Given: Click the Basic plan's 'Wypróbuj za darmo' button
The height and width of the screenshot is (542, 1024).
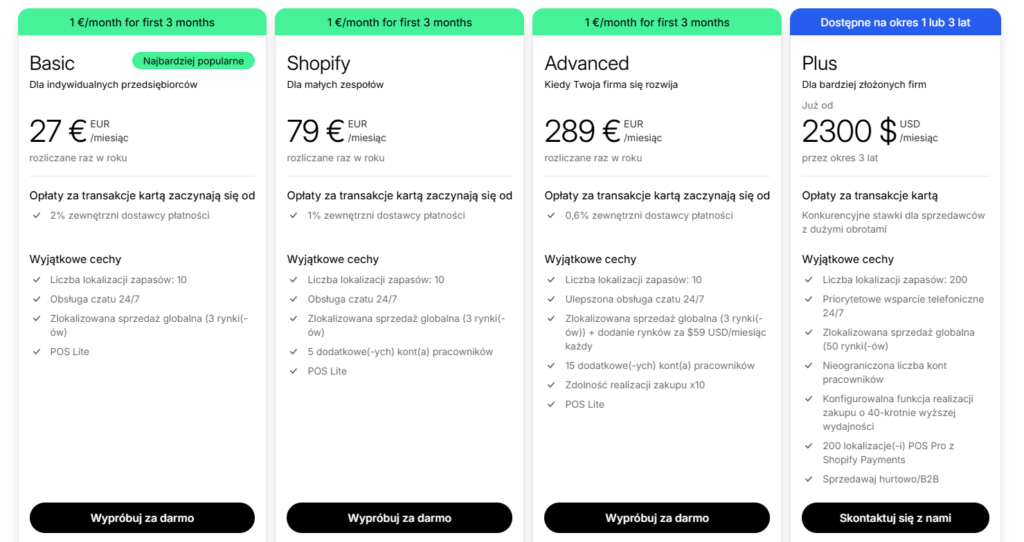Looking at the screenshot, I should pos(142,518).
